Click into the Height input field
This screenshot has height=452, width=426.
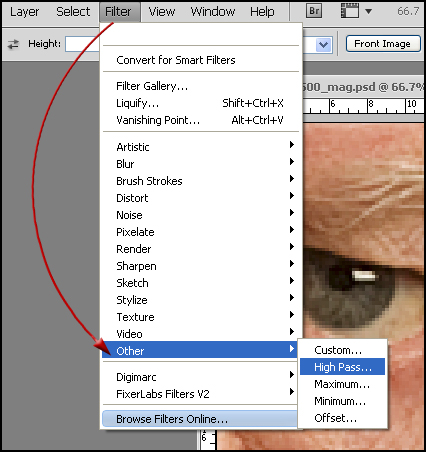[82, 44]
